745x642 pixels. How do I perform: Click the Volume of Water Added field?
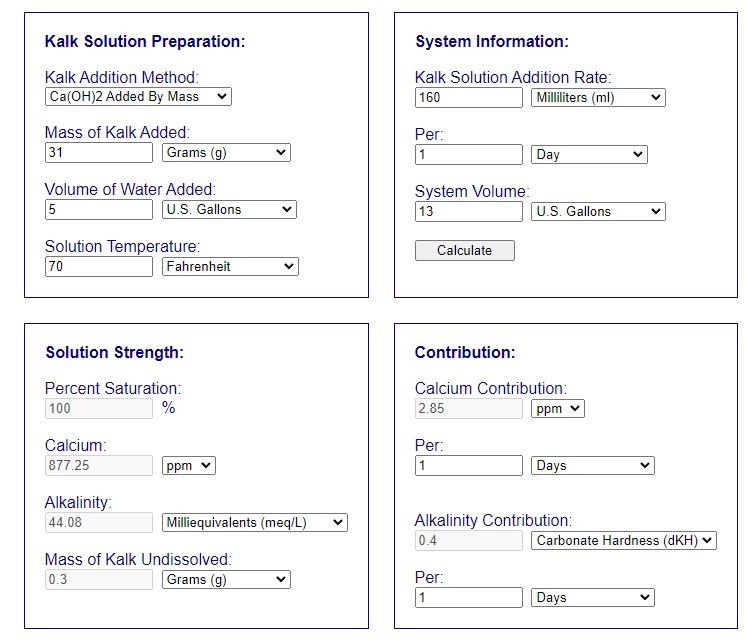click(x=99, y=210)
